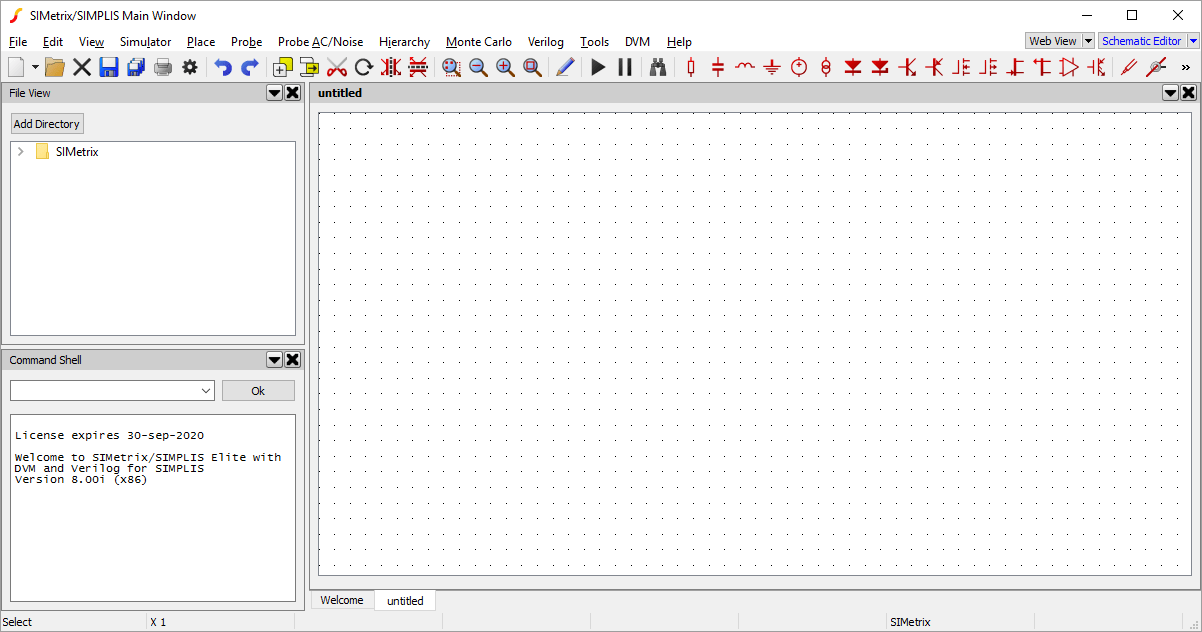Open the DVM menu
This screenshot has height=632, width=1202.
click(637, 42)
